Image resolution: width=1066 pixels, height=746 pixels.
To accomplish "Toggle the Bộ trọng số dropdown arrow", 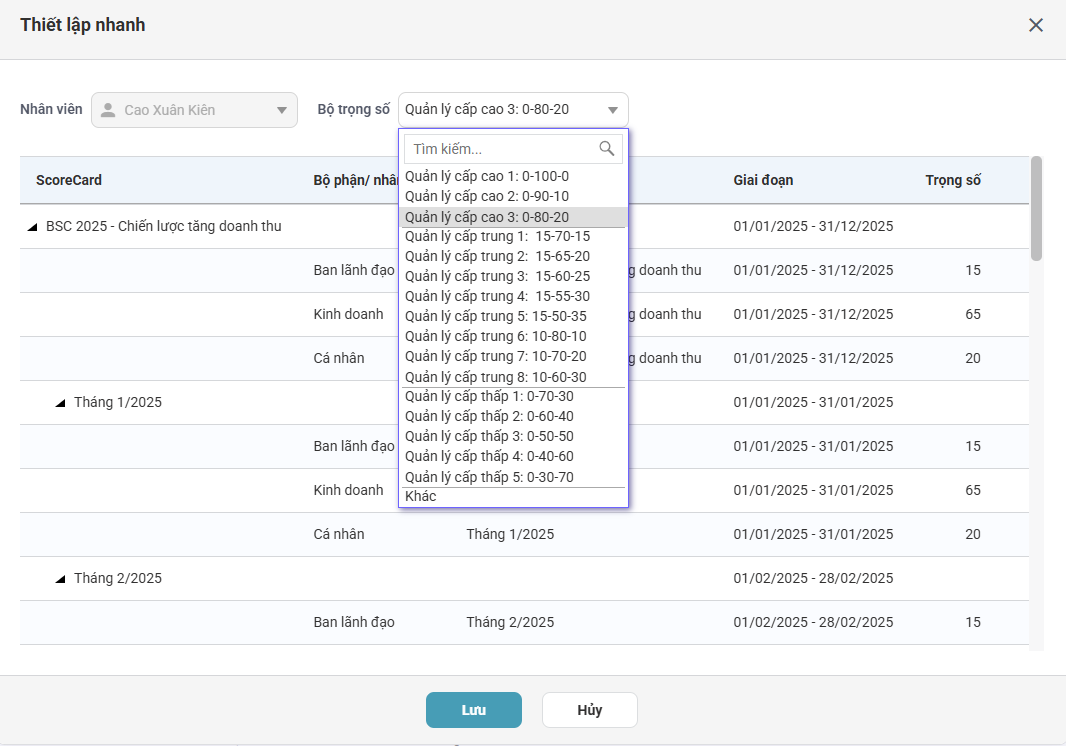I will pos(612,110).
